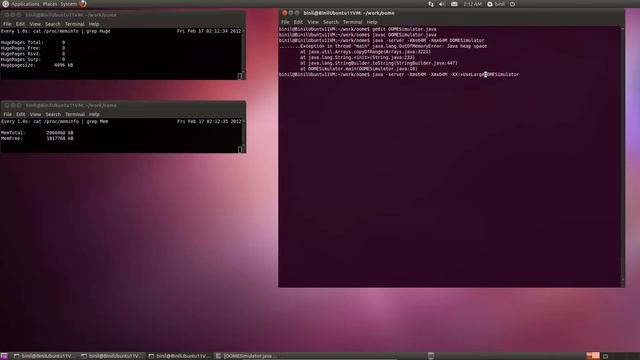Click the HugePages_Free value row
Viewport: 640px width, 360px height.
pyautogui.click(x=33, y=48)
